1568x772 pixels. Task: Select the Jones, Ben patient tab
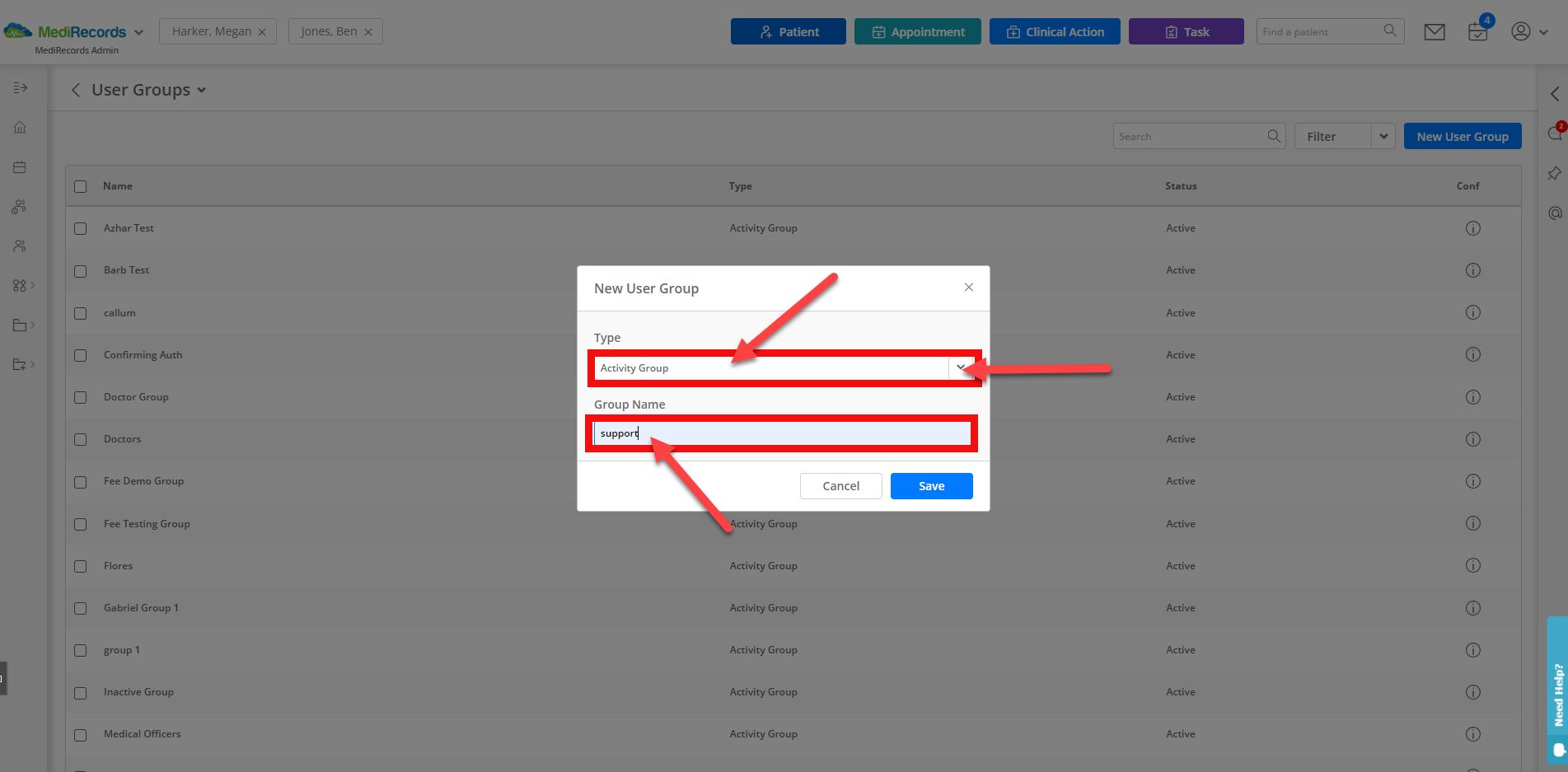(327, 31)
